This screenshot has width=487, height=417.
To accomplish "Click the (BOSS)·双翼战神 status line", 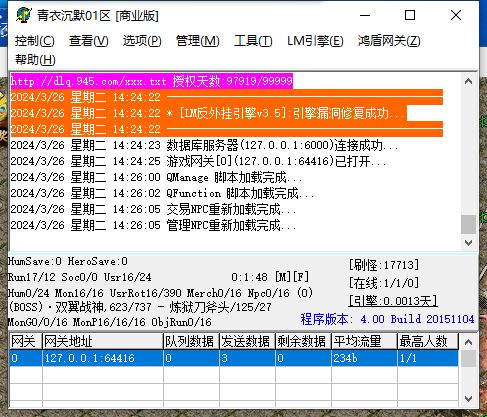I will point(140,307).
